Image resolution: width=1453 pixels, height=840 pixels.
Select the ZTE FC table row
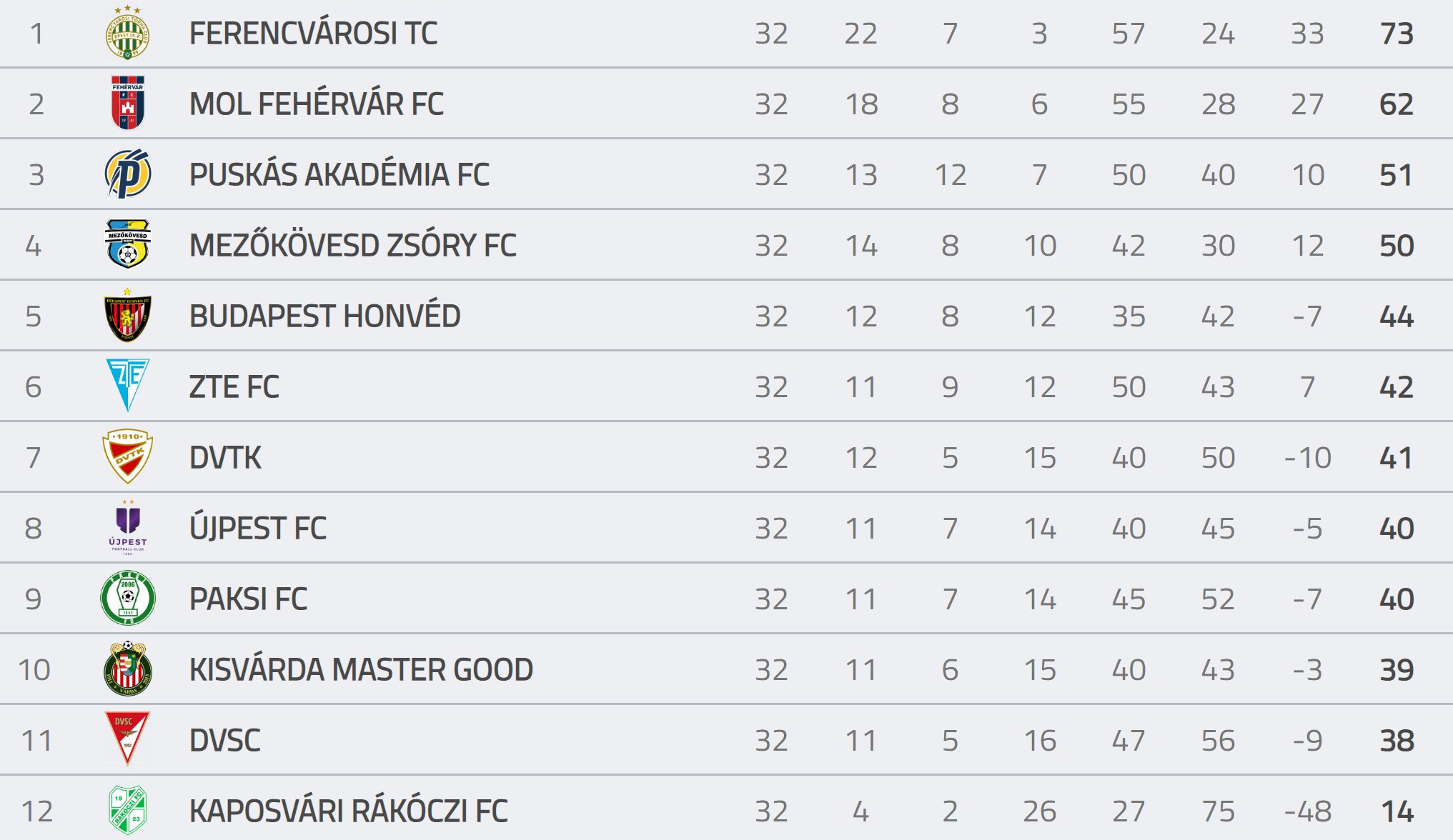tap(726, 386)
